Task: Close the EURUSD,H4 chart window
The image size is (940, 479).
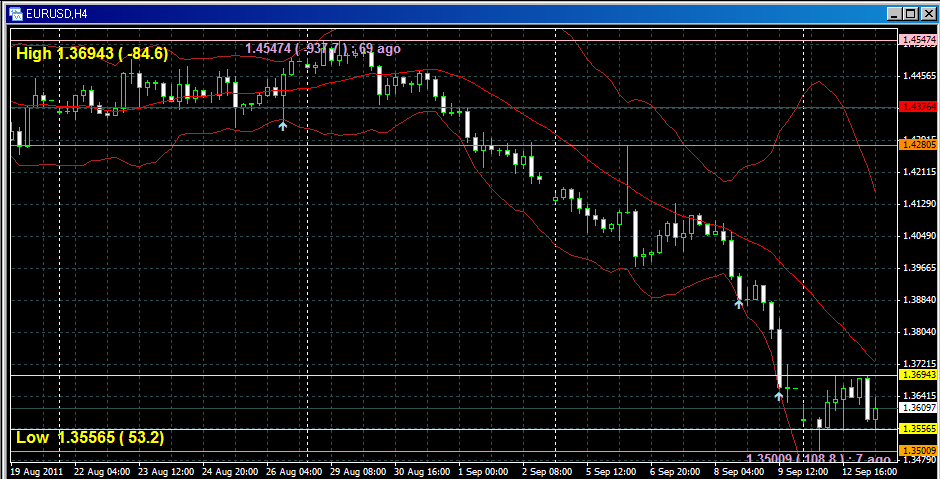Action: pos(926,14)
